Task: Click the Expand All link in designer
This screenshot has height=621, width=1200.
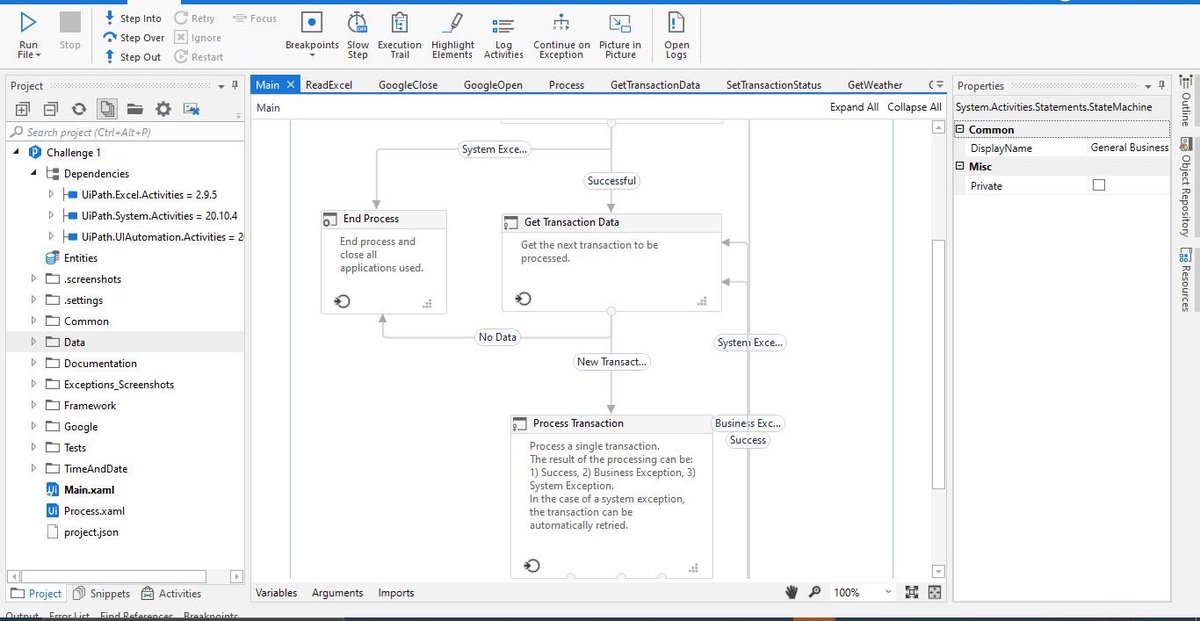Action: pos(854,107)
